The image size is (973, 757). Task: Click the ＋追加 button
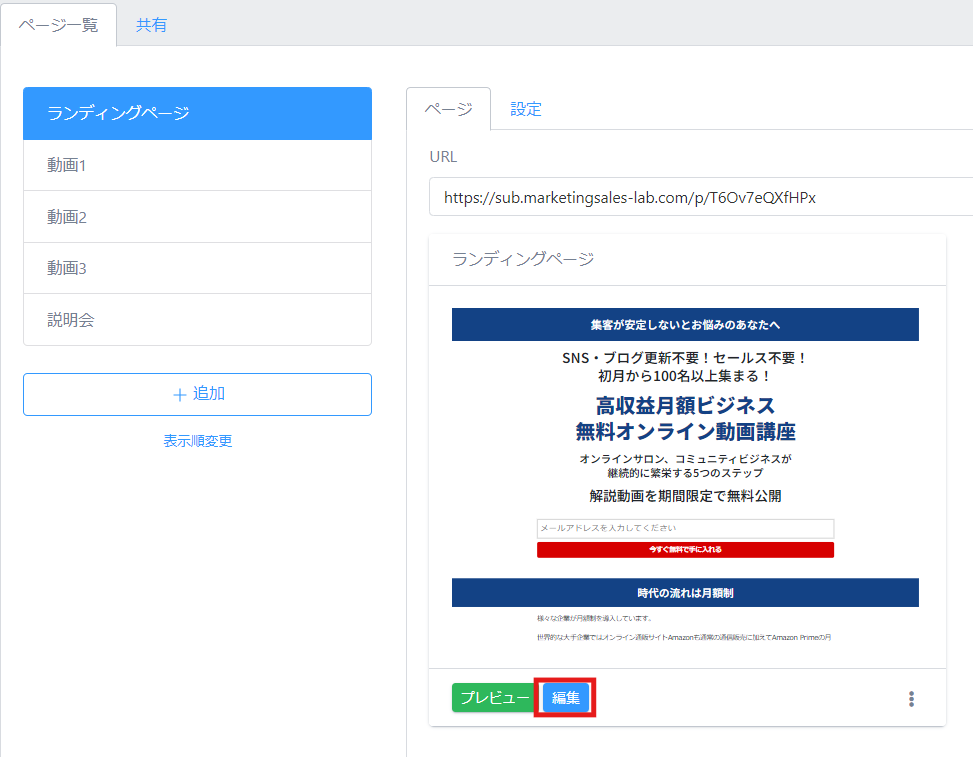point(197,394)
